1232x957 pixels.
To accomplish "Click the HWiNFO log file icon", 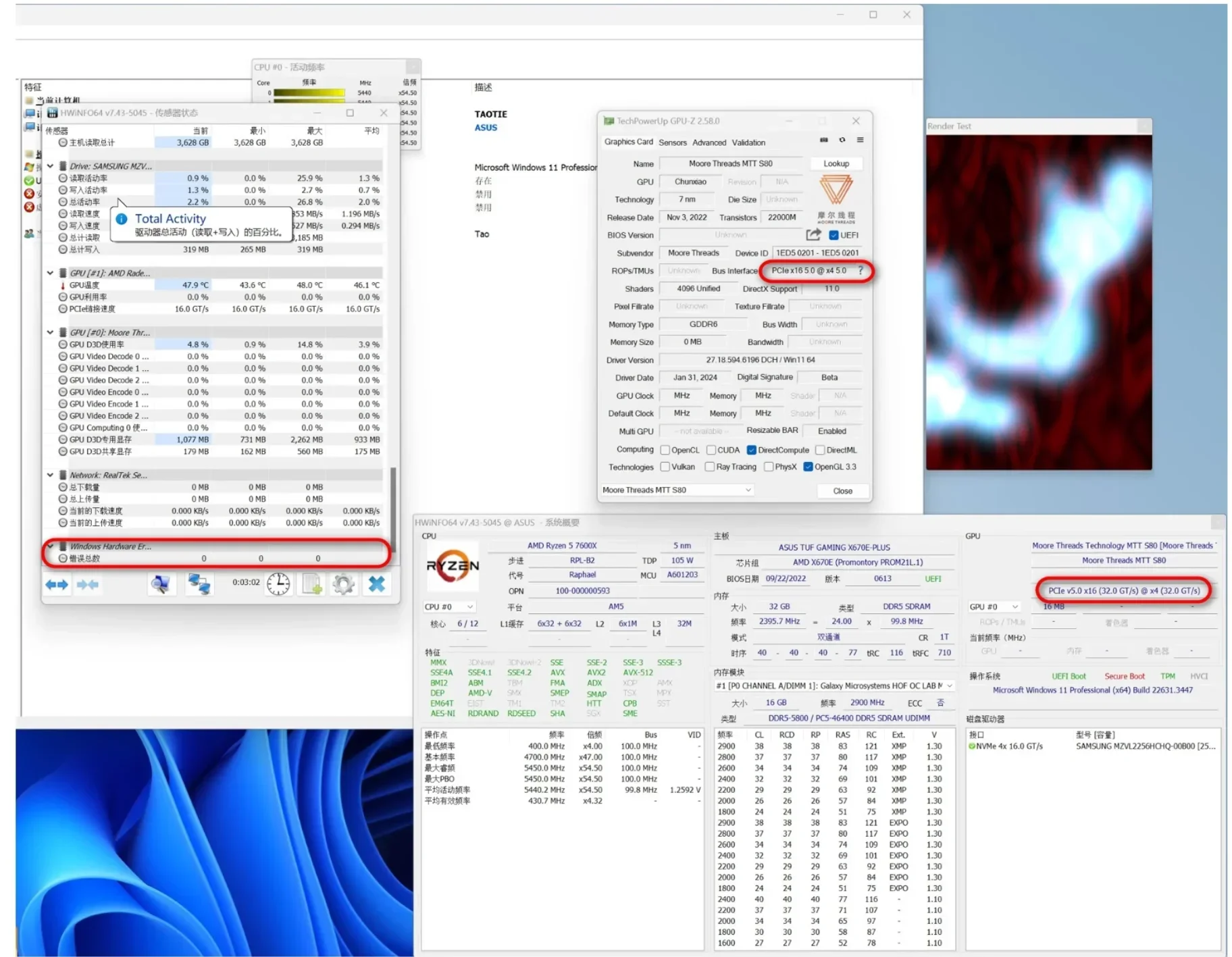I will click(311, 584).
